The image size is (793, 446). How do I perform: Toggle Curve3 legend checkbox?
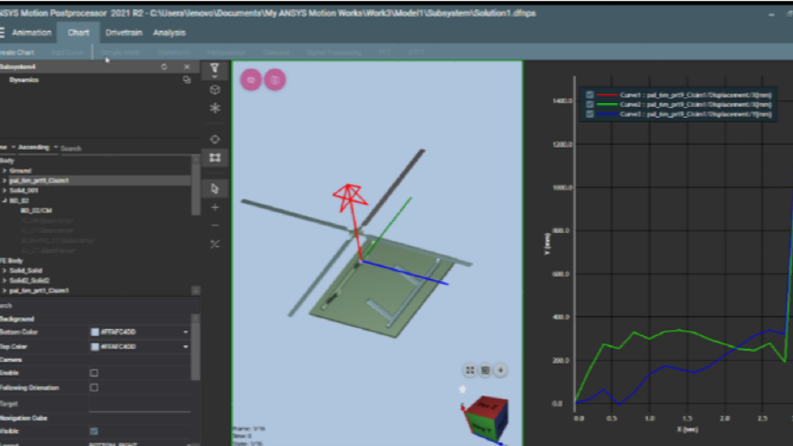coord(589,114)
